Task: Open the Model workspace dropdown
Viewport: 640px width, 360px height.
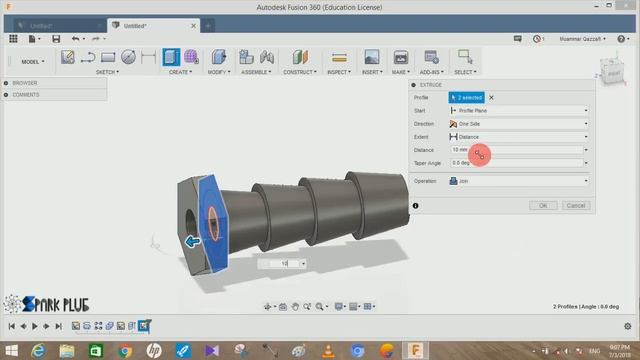Action: coord(33,62)
